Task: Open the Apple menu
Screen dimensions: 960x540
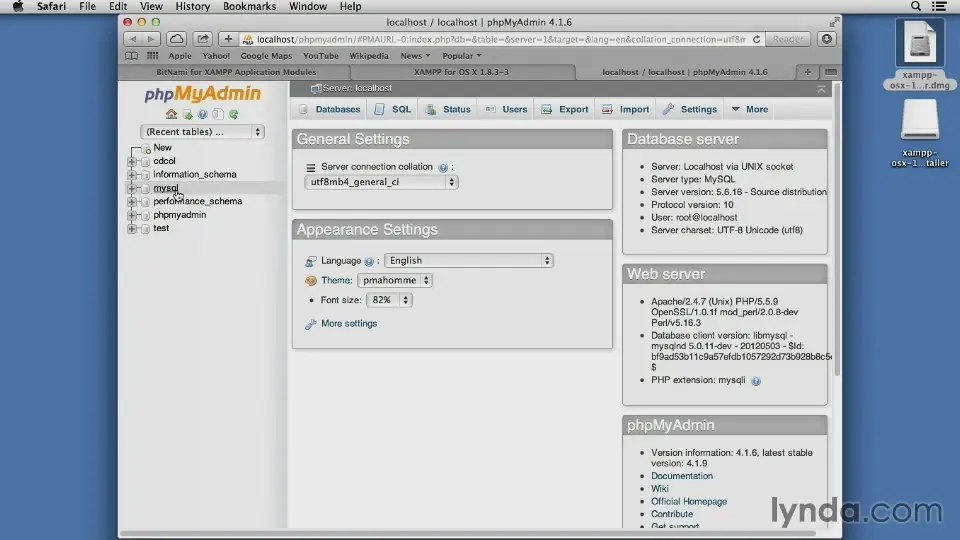Action: tap(18, 6)
